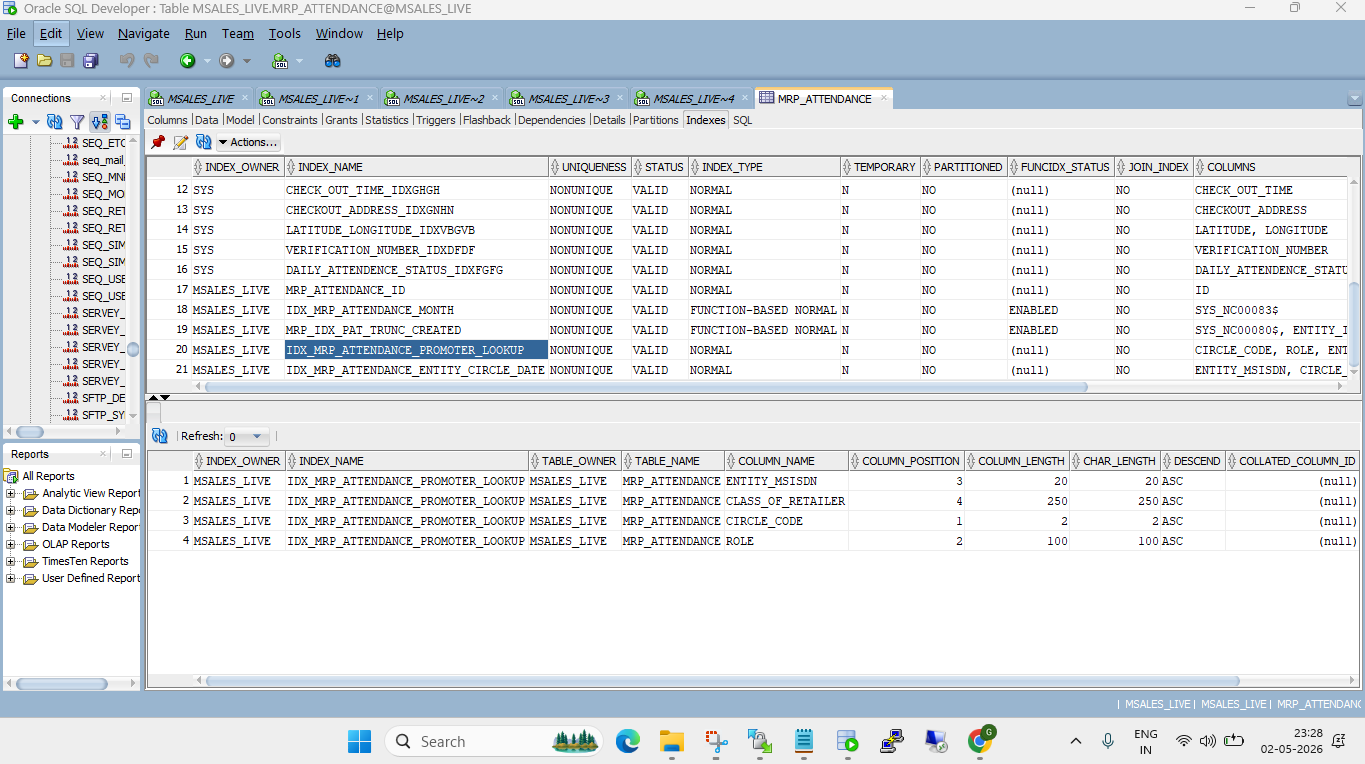Click the Connections tree vertical scrollbar thumb
Screen dimensions: 1365x764
coord(133,349)
